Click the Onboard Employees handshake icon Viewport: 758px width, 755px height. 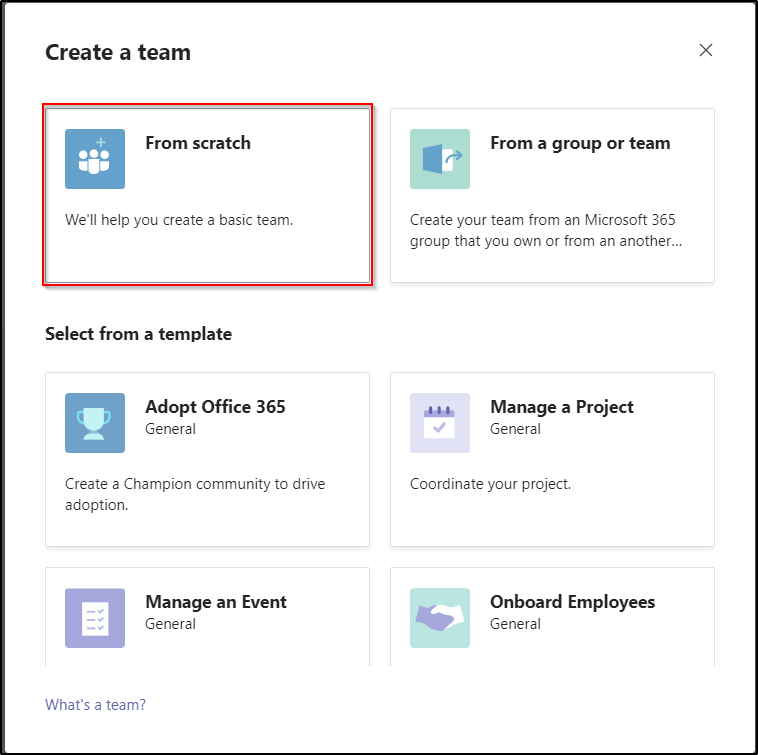(440, 618)
